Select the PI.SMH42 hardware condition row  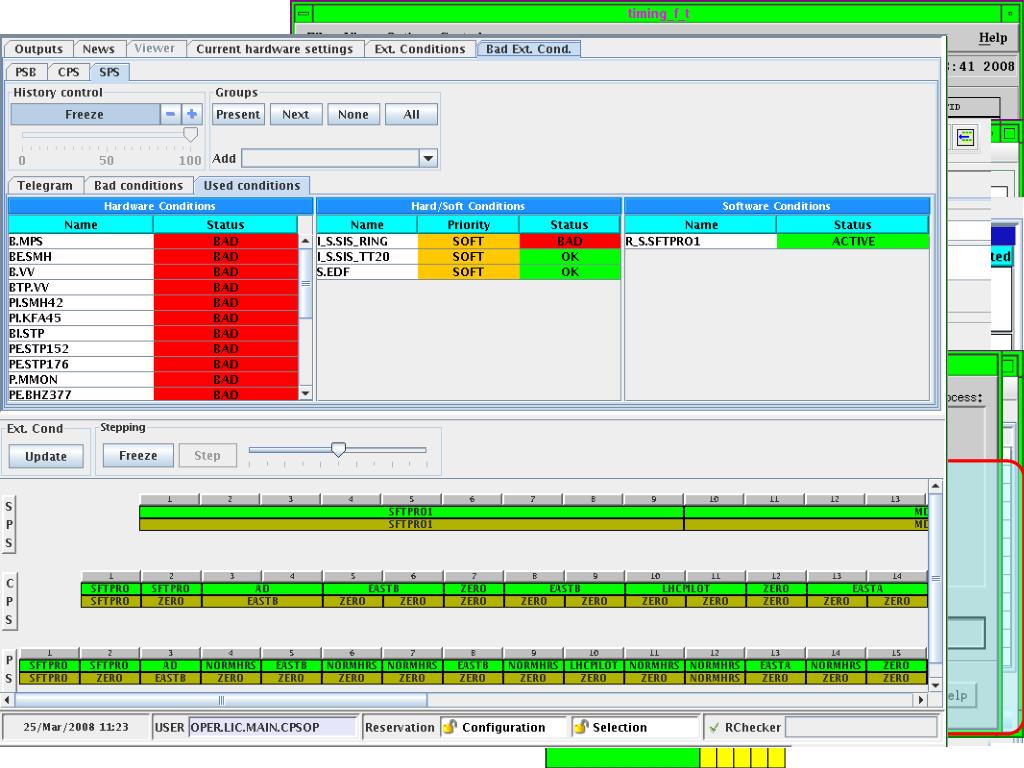tap(153, 302)
